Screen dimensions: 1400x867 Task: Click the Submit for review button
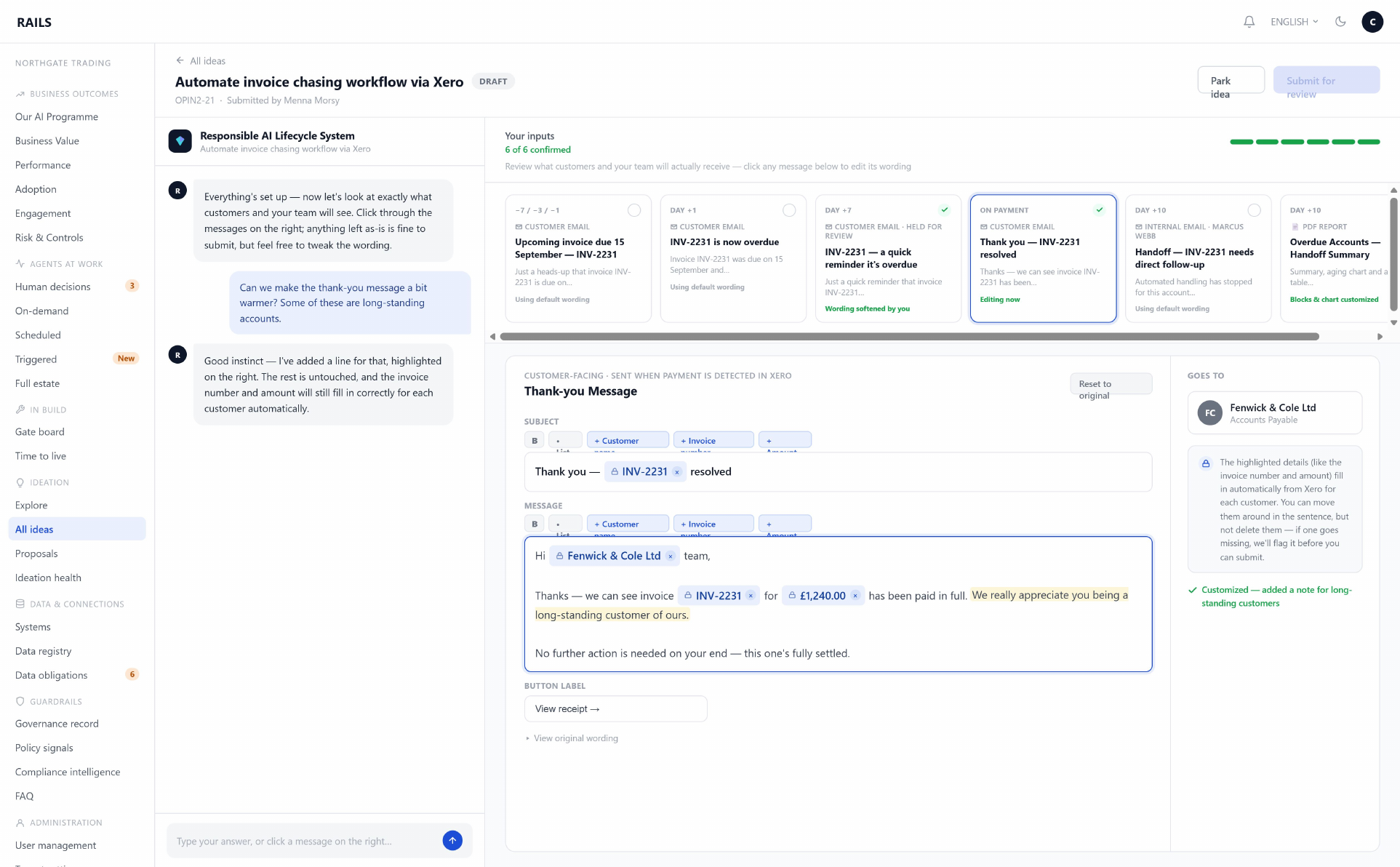[x=1326, y=80]
